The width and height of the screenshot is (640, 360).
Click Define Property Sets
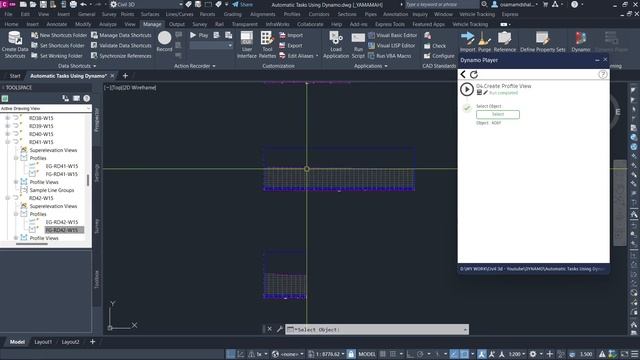click(542, 42)
